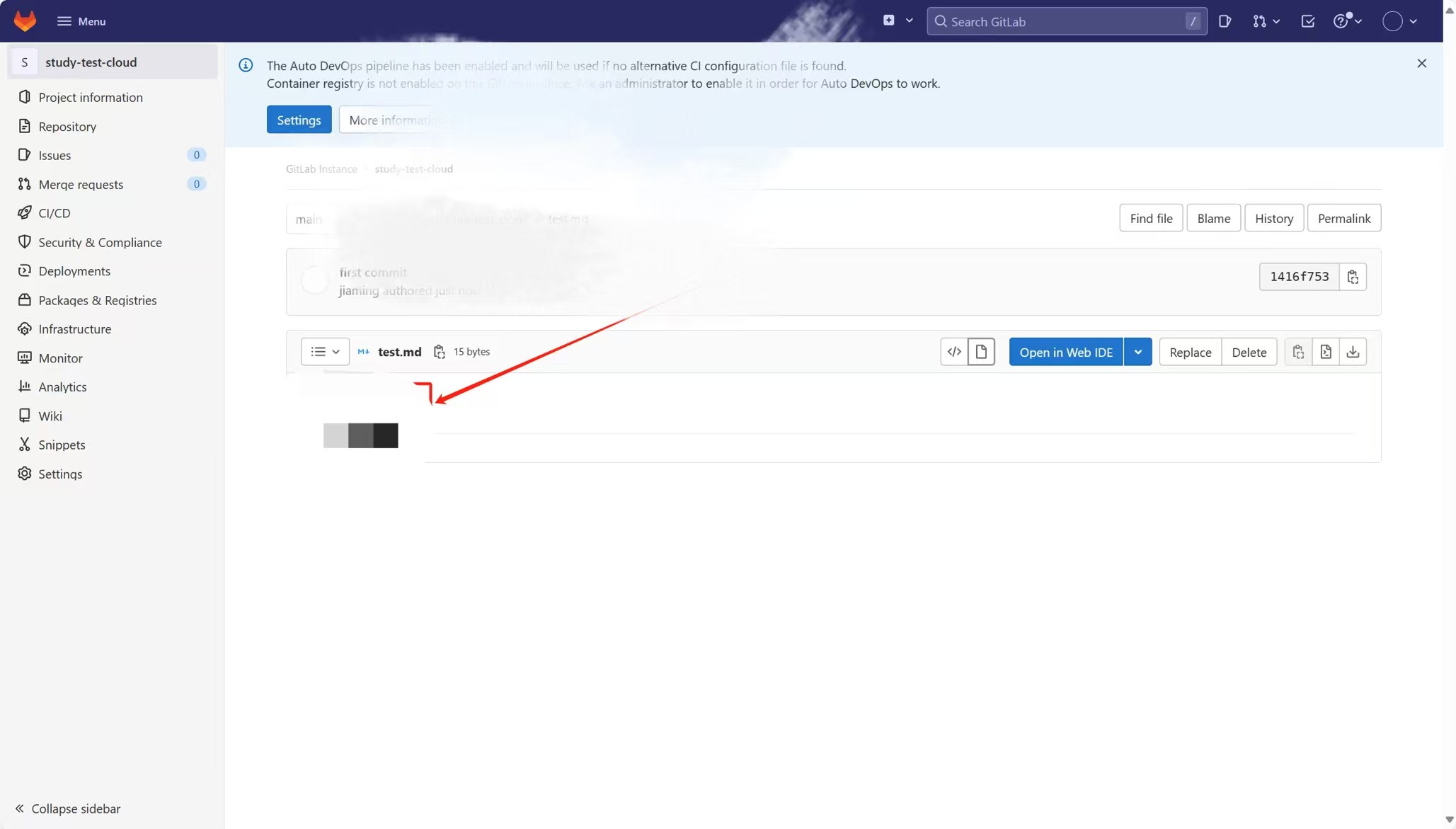Open the main Menu
Image resolution: width=1456 pixels, height=829 pixels.
pyautogui.click(x=81, y=21)
